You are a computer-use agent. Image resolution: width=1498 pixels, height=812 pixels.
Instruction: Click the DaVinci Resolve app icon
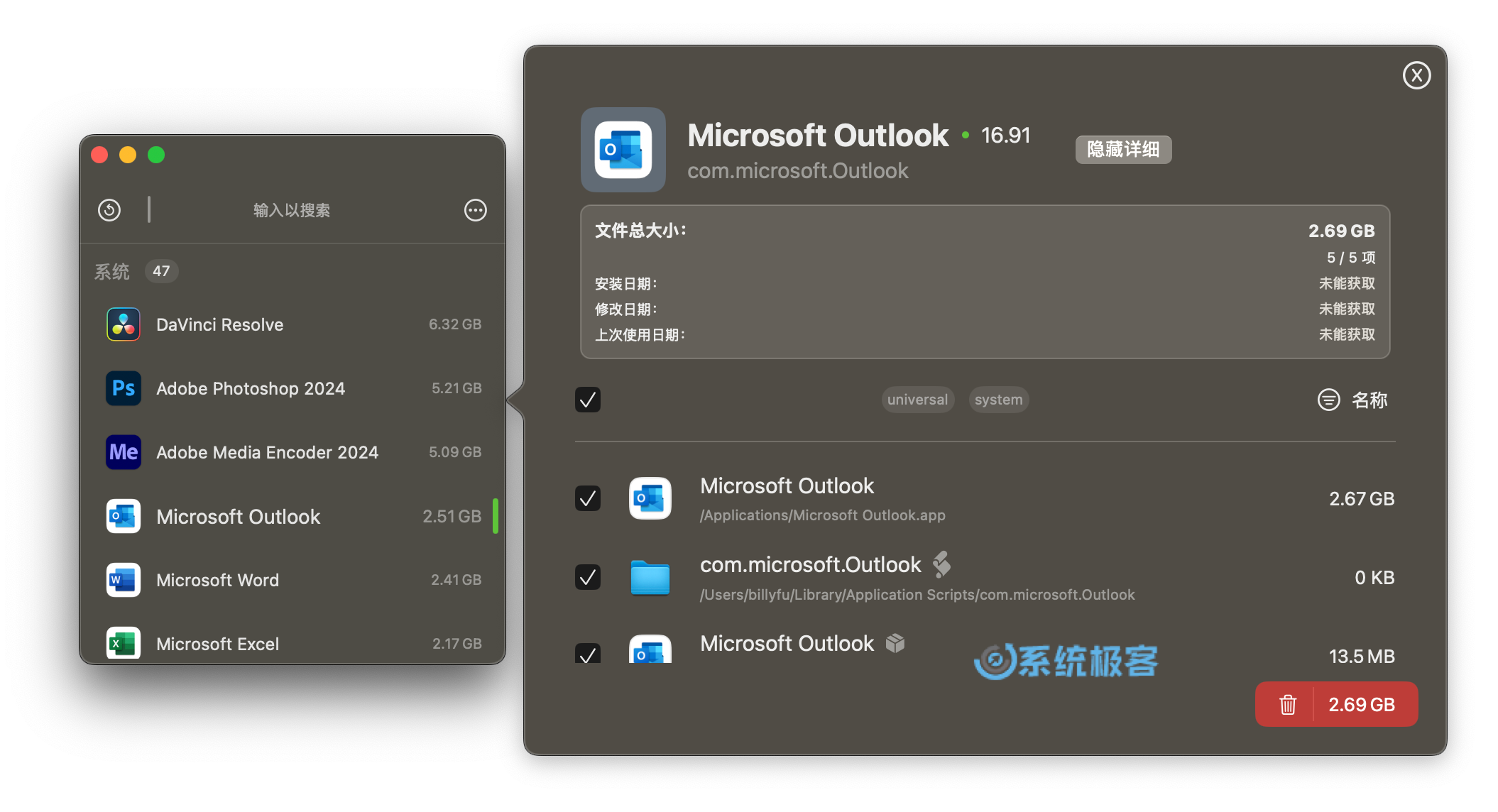[x=124, y=324]
